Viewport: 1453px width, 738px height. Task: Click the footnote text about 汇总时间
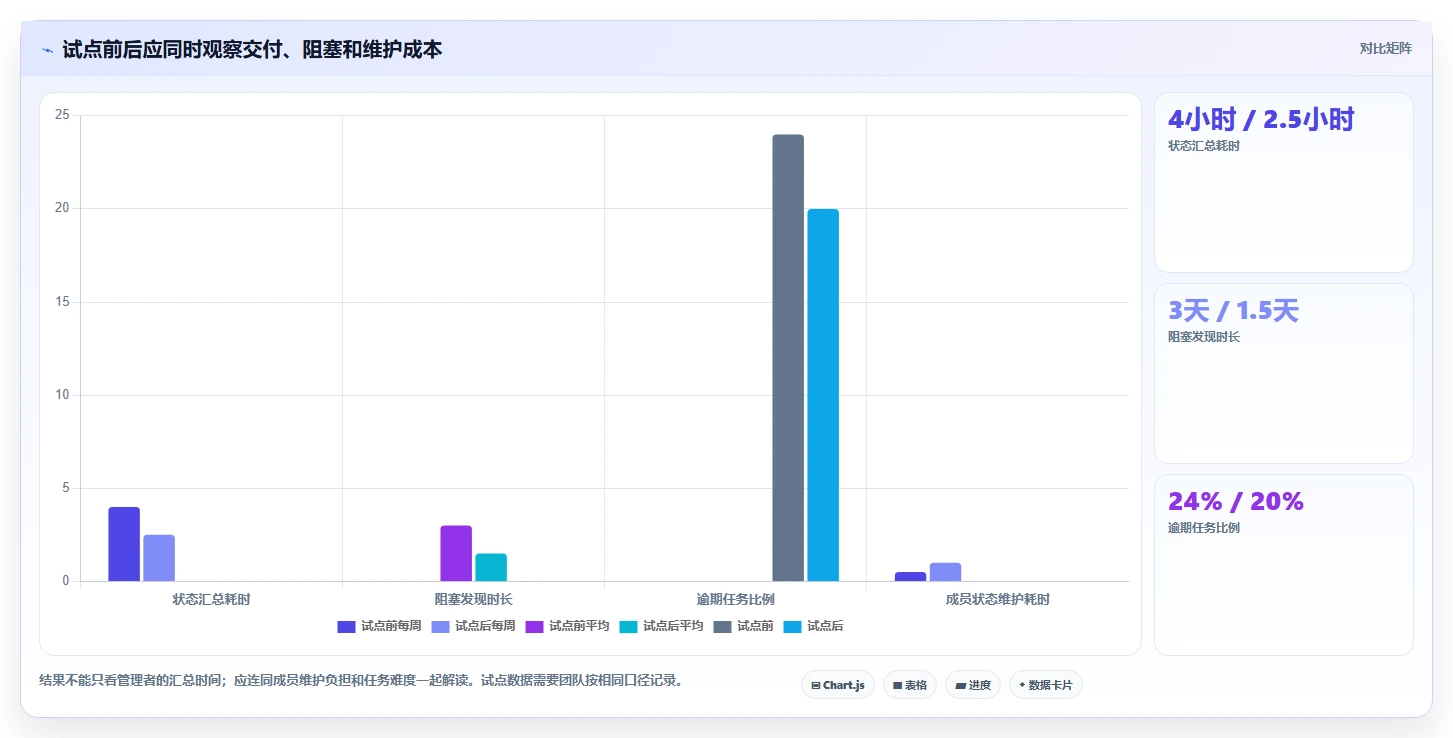[360, 681]
